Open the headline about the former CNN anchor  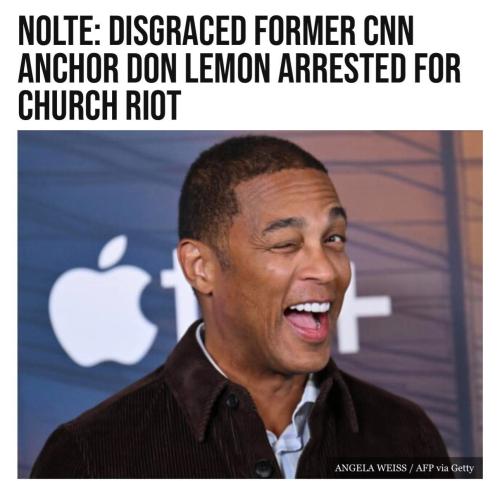(x=239, y=67)
